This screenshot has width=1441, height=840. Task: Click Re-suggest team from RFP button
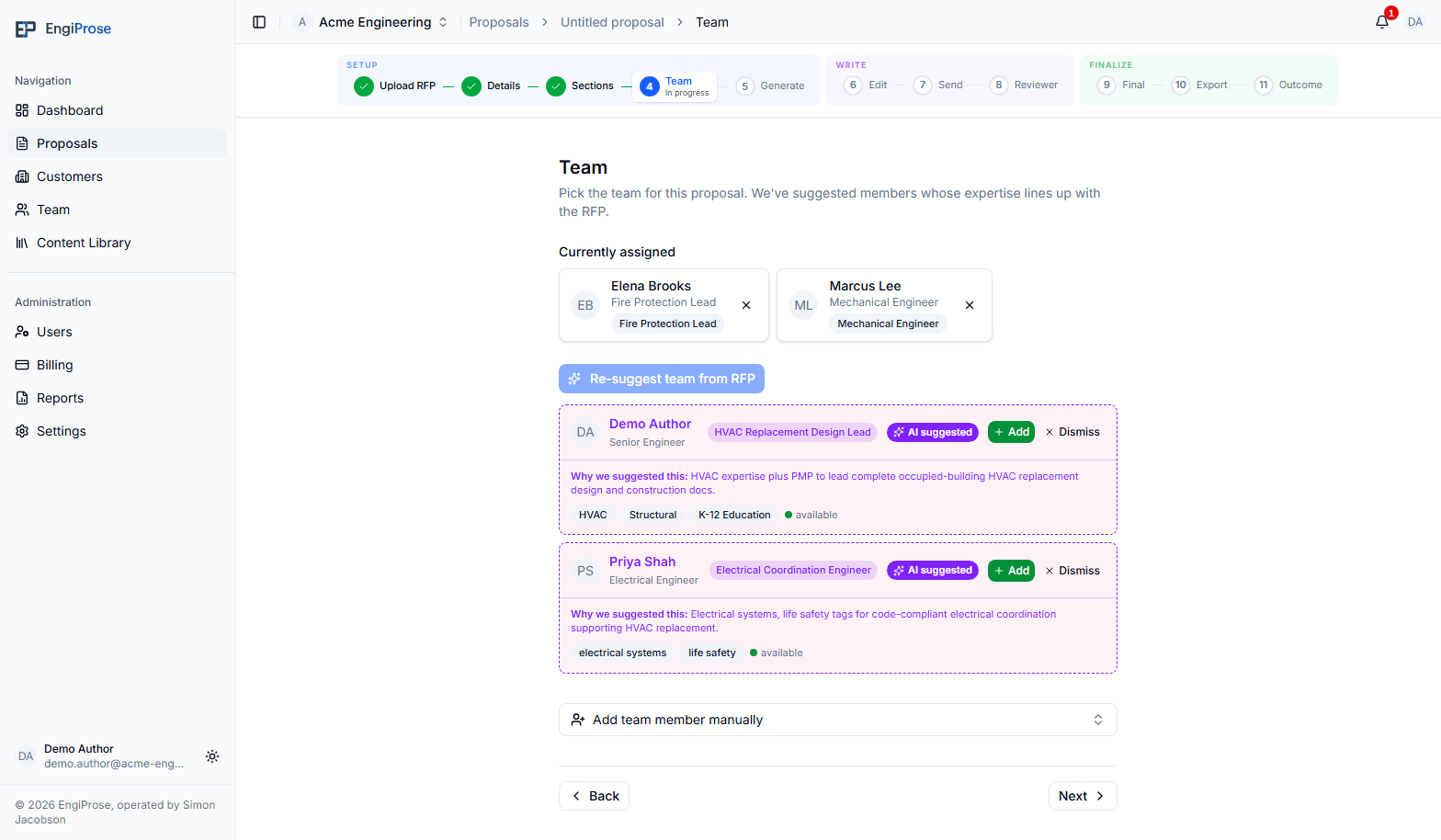[662, 379]
